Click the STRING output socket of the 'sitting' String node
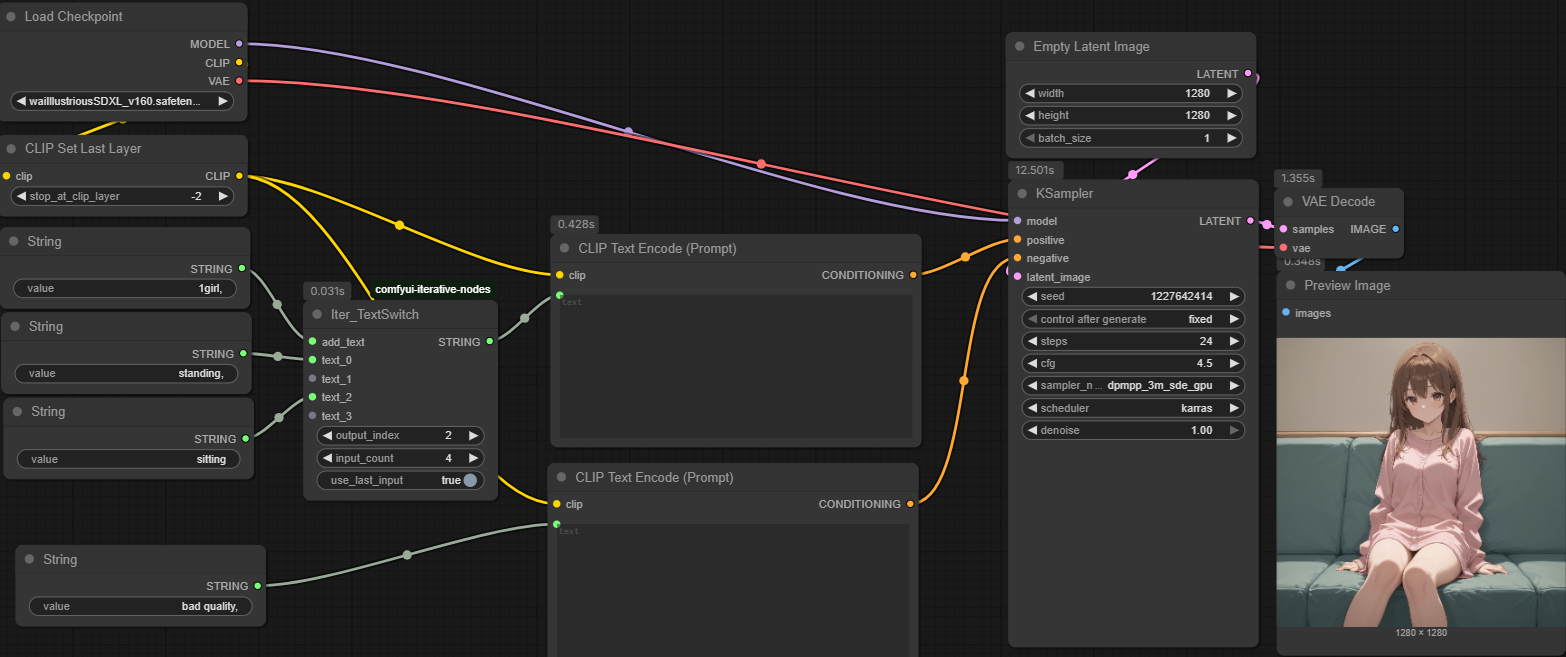 [x=244, y=439]
